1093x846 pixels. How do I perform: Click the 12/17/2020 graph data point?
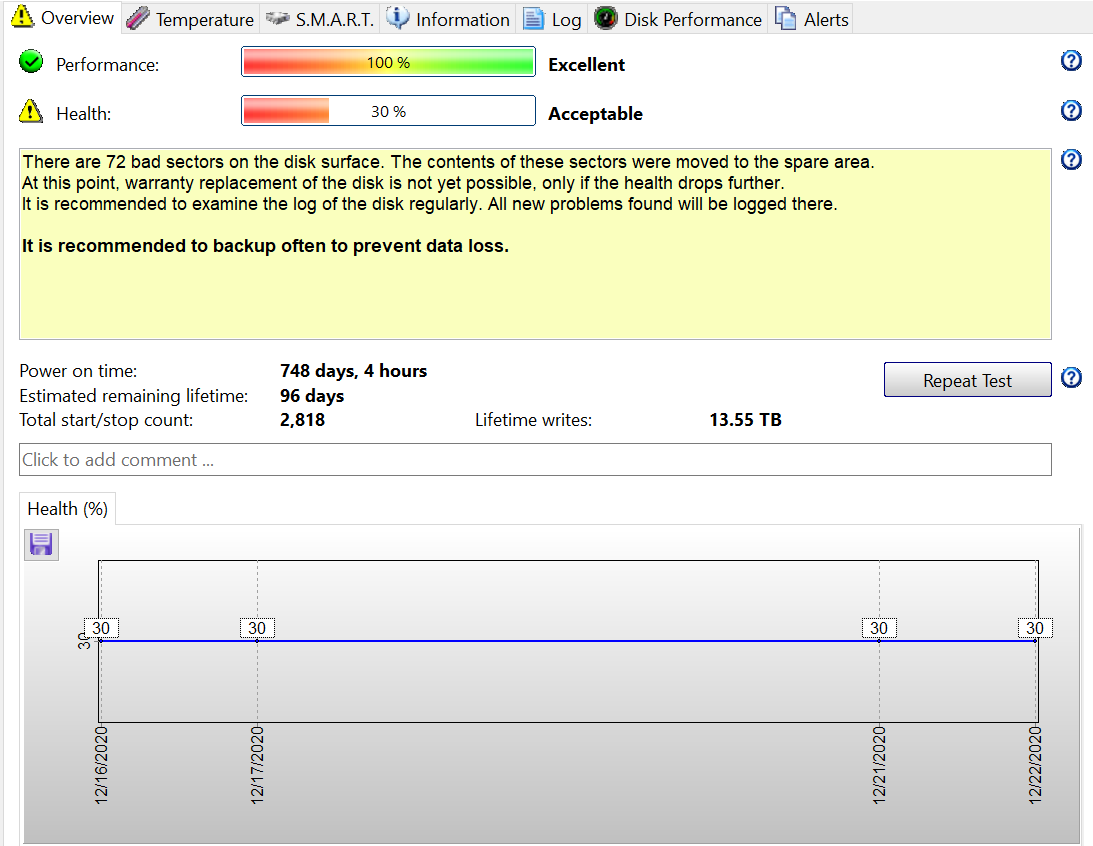click(x=257, y=640)
